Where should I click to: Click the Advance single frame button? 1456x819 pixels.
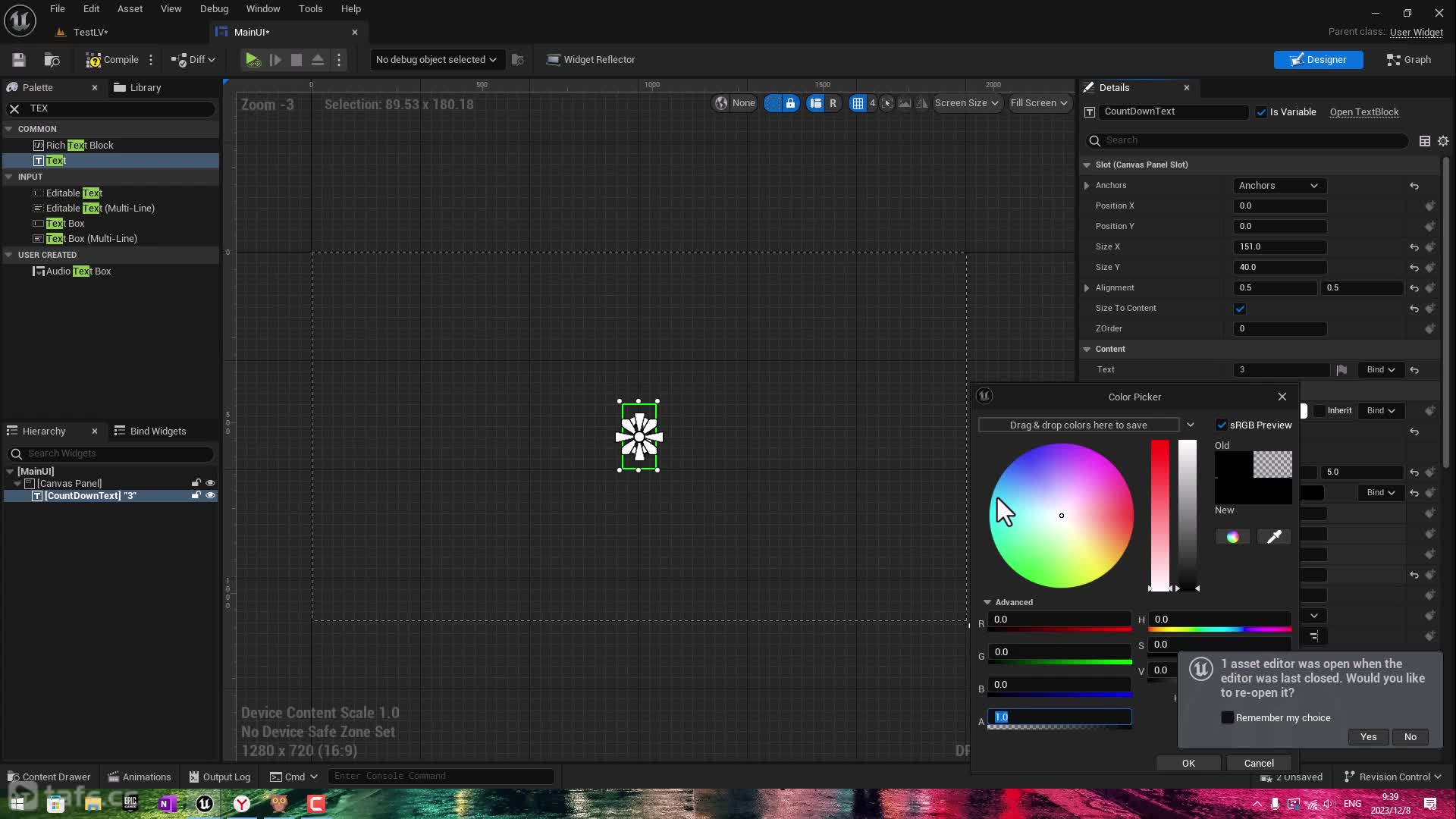275,59
